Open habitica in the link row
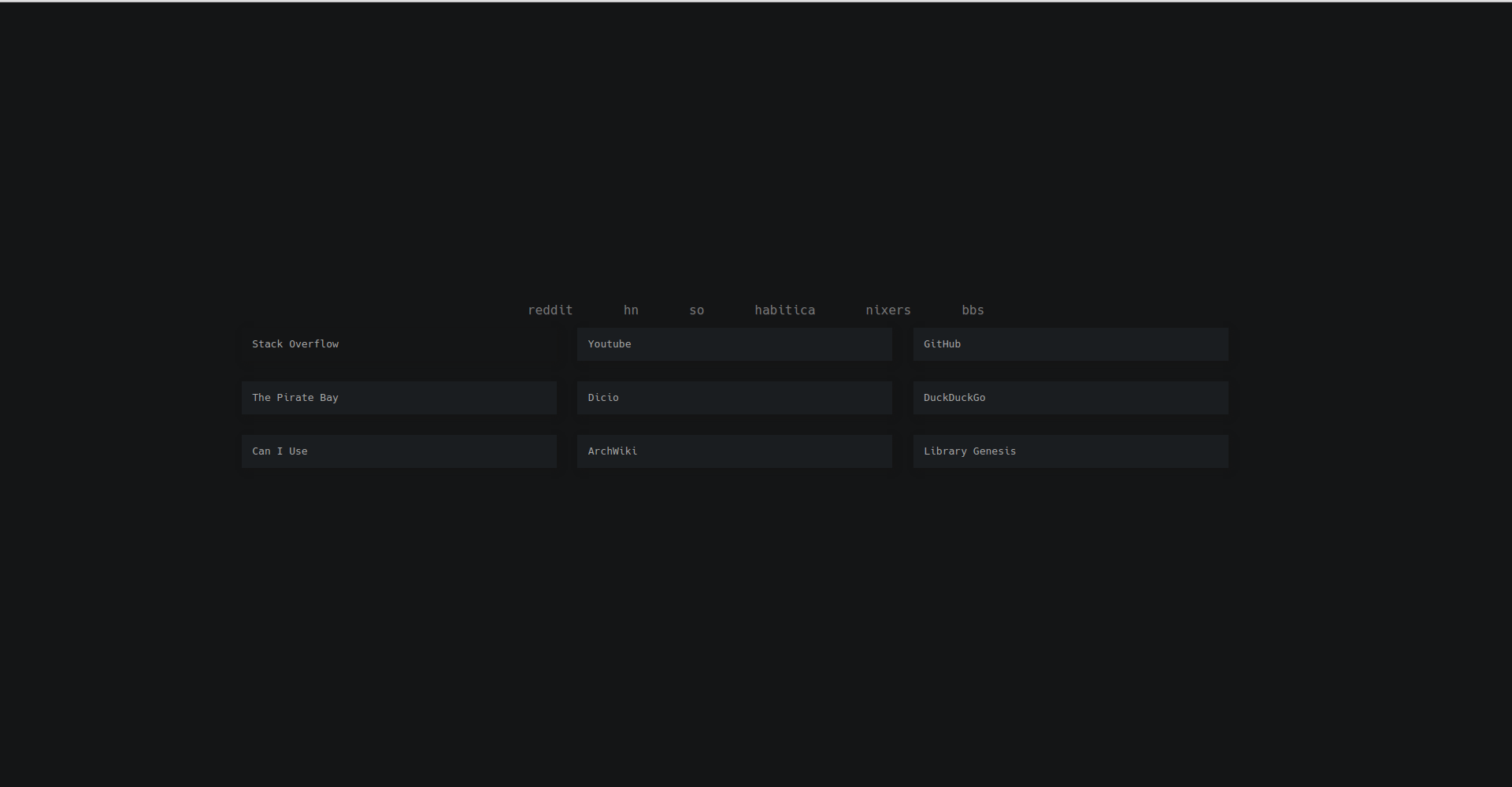This screenshot has height=787, width=1512. tap(784, 310)
